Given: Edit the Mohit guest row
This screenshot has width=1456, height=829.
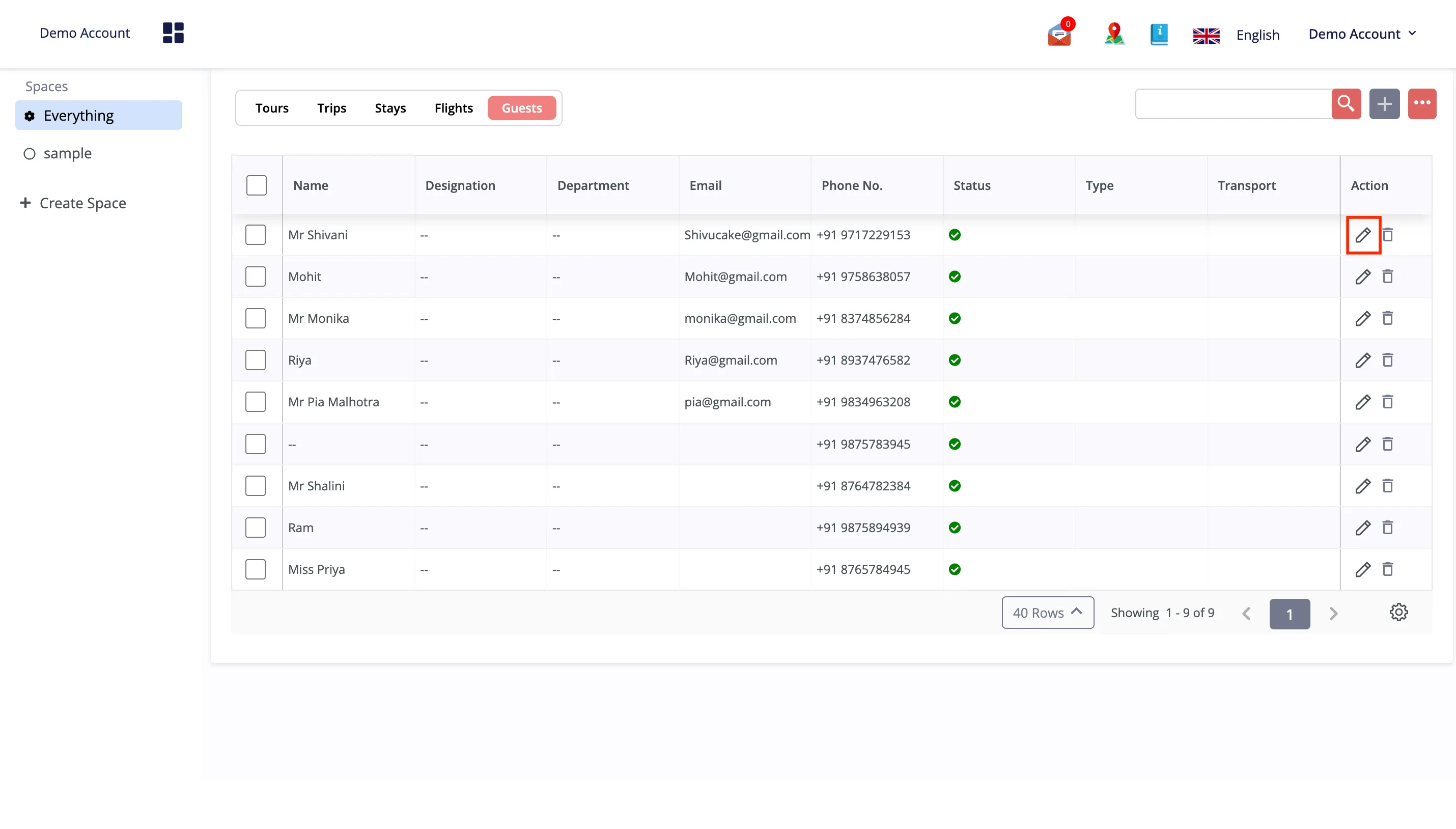Looking at the screenshot, I should click(x=1363, y=277).
